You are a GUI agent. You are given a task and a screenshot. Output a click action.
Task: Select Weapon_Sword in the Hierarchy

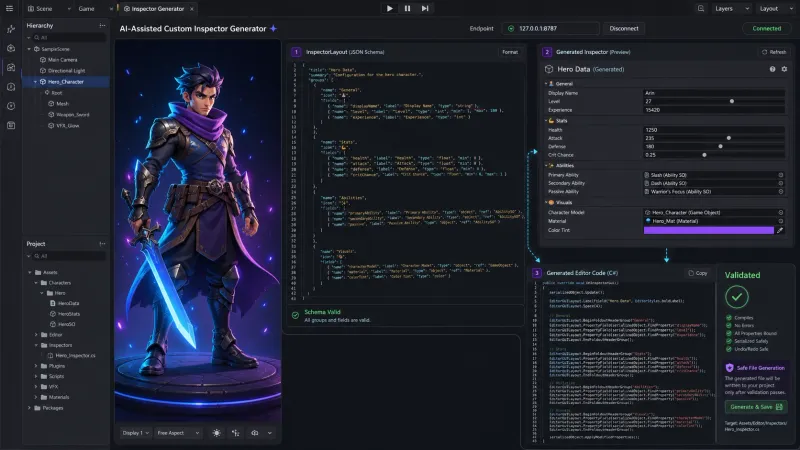click(x=72, y=115)
